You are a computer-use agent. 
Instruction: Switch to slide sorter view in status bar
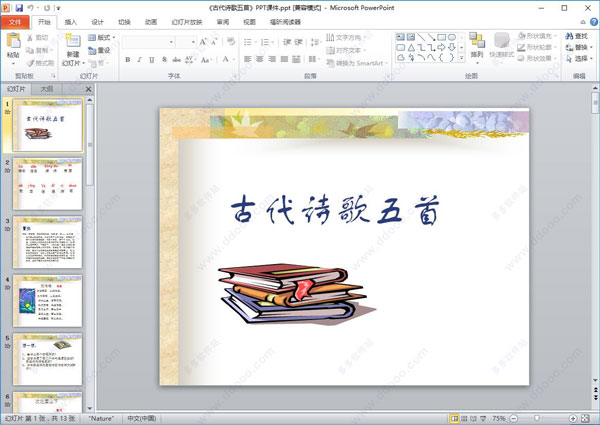coord(464,418)
